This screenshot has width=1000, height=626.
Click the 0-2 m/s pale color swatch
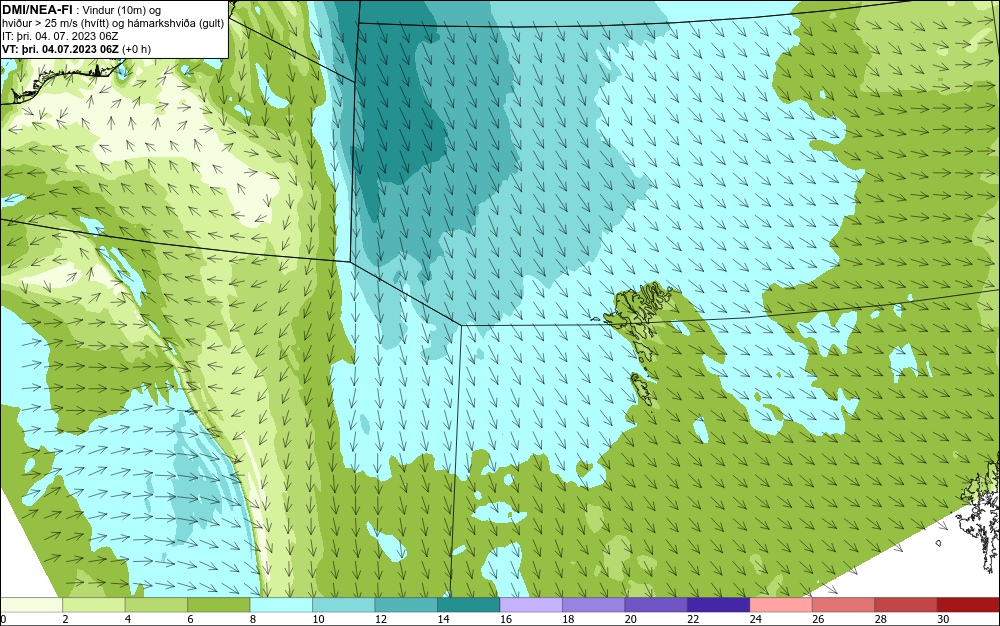coord(31,605)
